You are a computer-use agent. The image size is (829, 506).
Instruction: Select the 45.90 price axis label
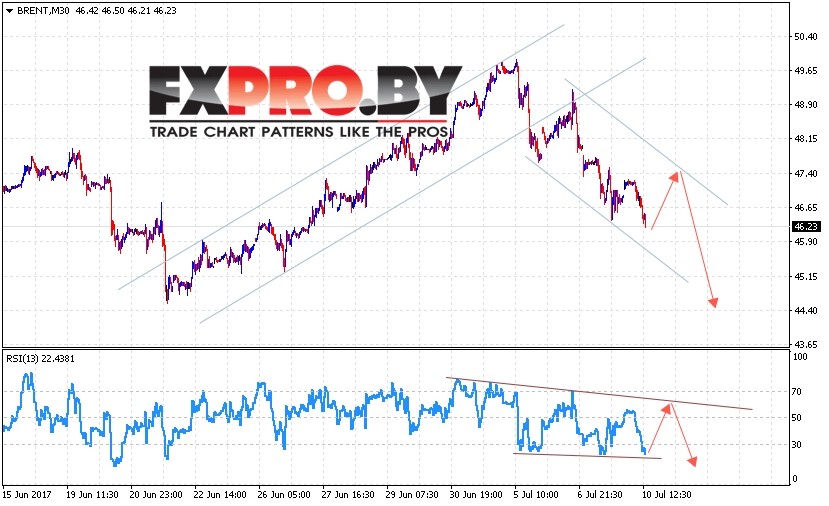click(x=806, y=242)
